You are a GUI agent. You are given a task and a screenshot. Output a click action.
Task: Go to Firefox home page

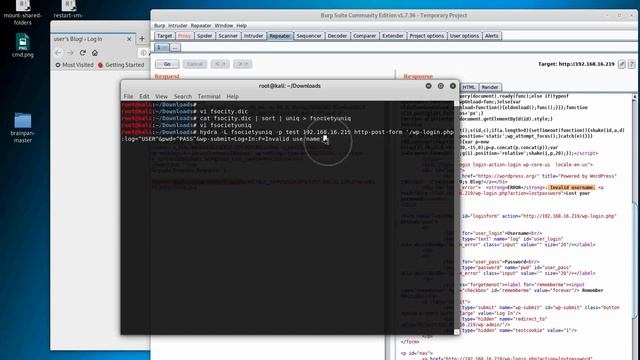[x=95, y=53]
